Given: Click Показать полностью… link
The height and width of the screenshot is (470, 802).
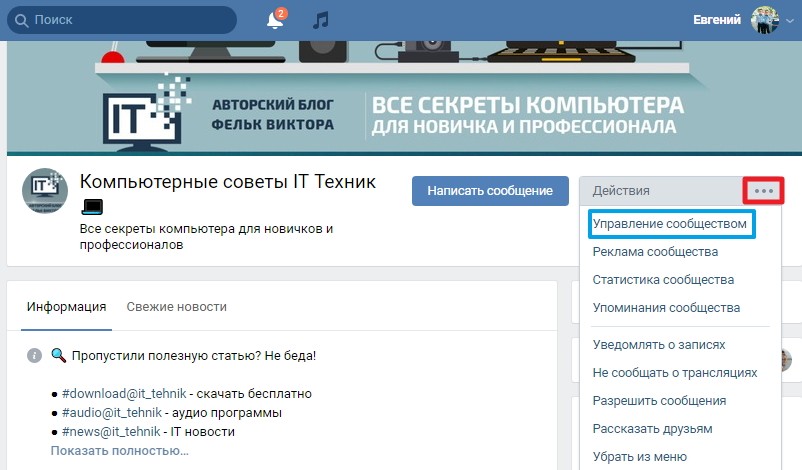Looking at the screenshot, I should tap(120, 451).
